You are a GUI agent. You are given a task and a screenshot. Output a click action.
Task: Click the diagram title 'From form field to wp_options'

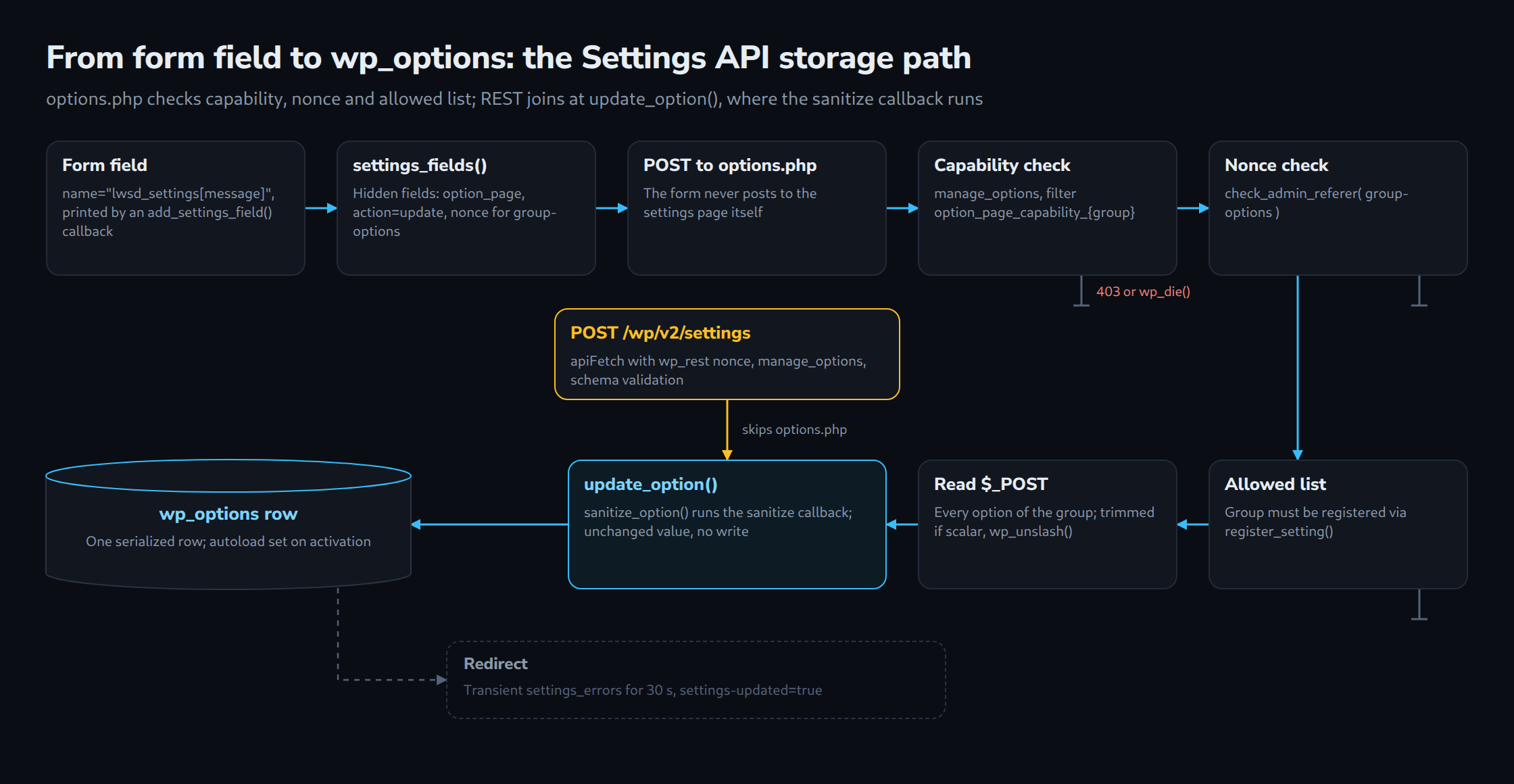pos(508,57)
